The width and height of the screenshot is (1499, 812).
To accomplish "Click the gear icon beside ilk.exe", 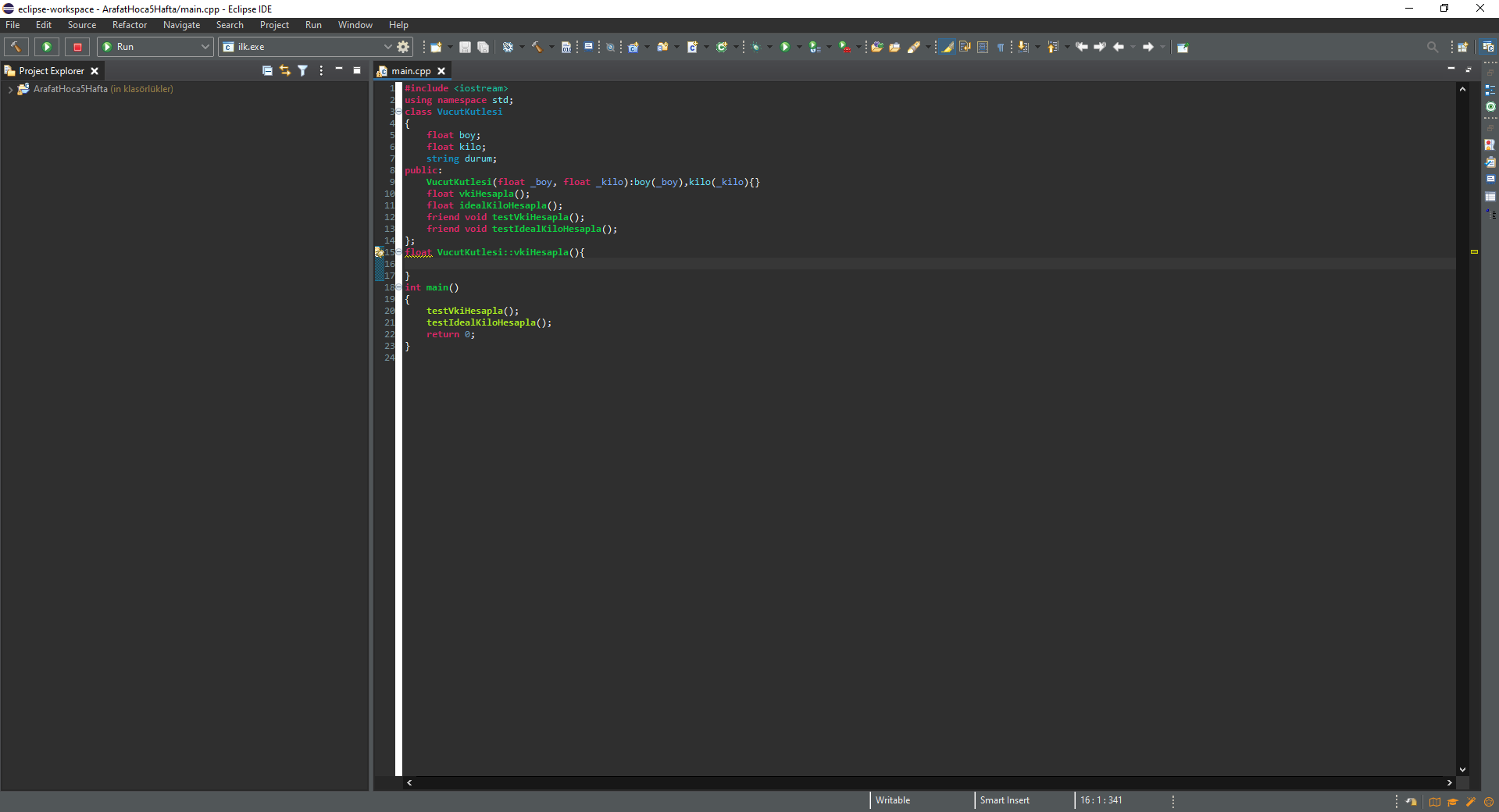I will pos(403,47).
